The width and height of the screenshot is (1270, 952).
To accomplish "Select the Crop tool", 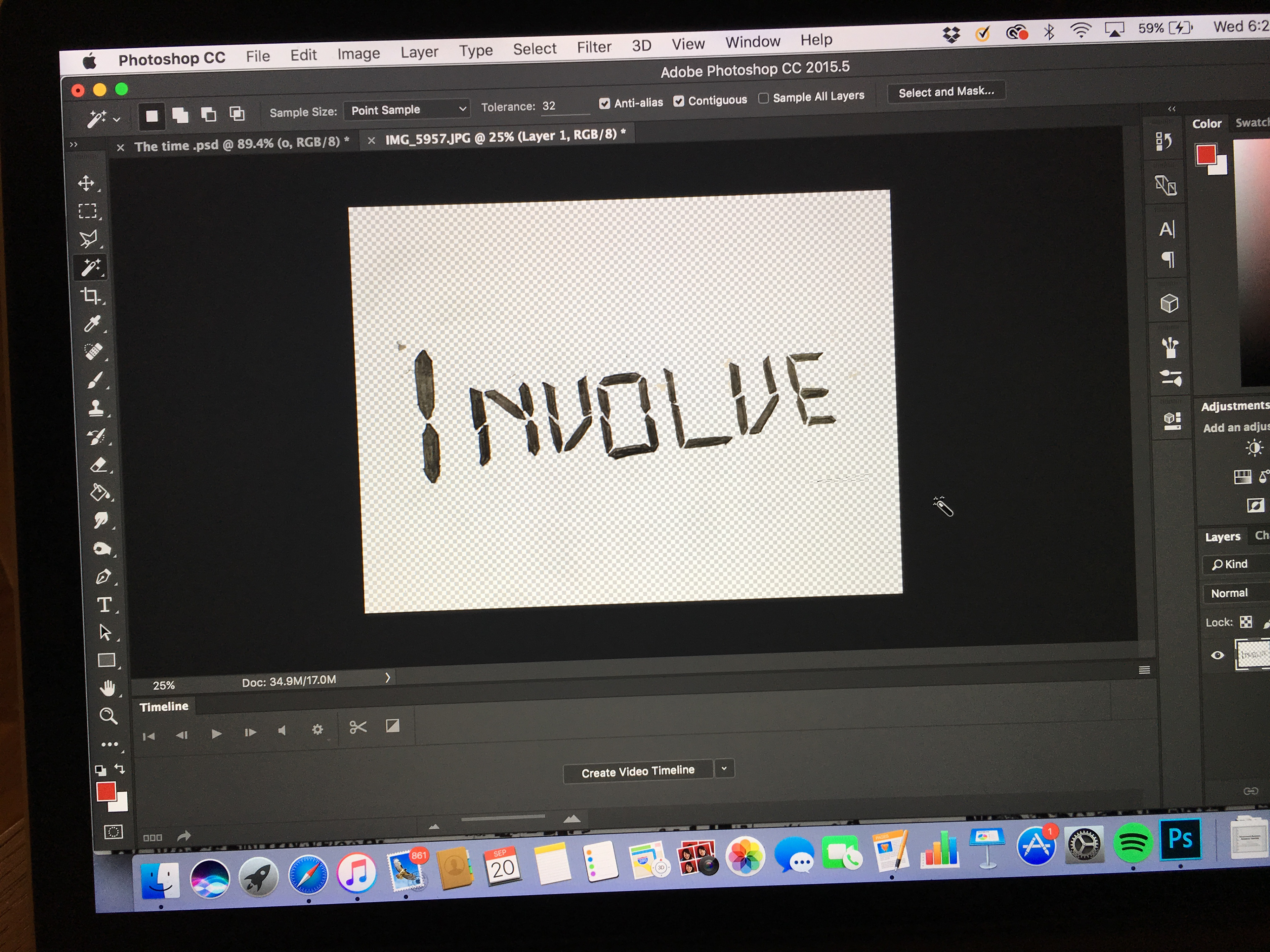I will [x=91, y=296].
